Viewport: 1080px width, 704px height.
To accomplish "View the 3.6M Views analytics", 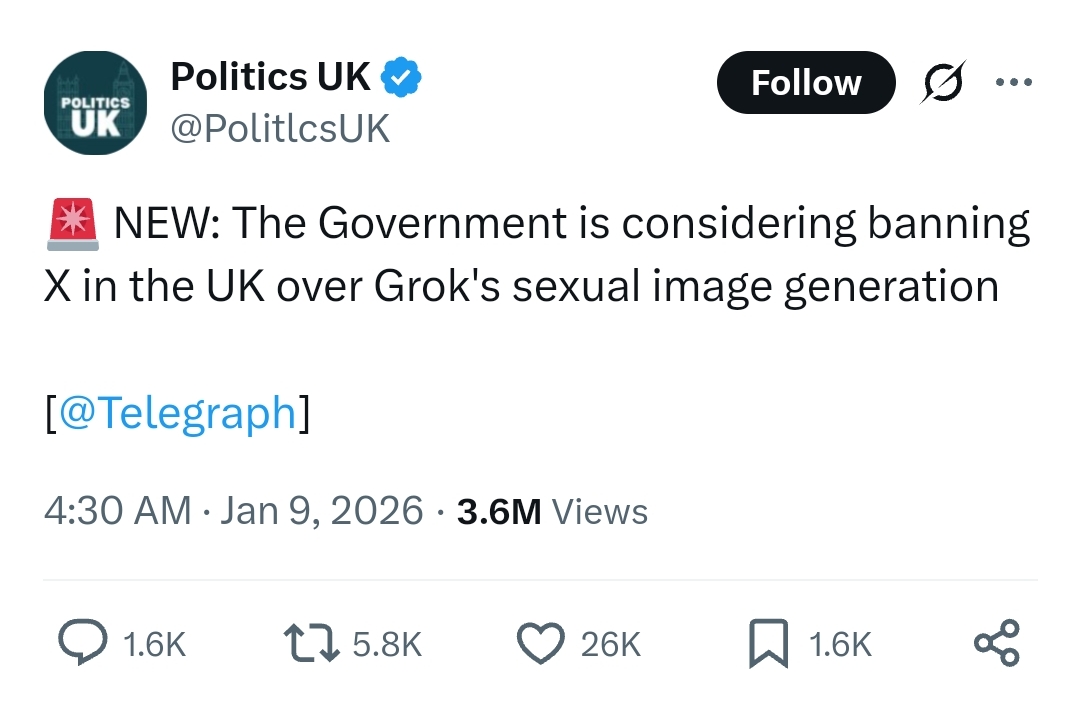I will click(x=552, y=511).
